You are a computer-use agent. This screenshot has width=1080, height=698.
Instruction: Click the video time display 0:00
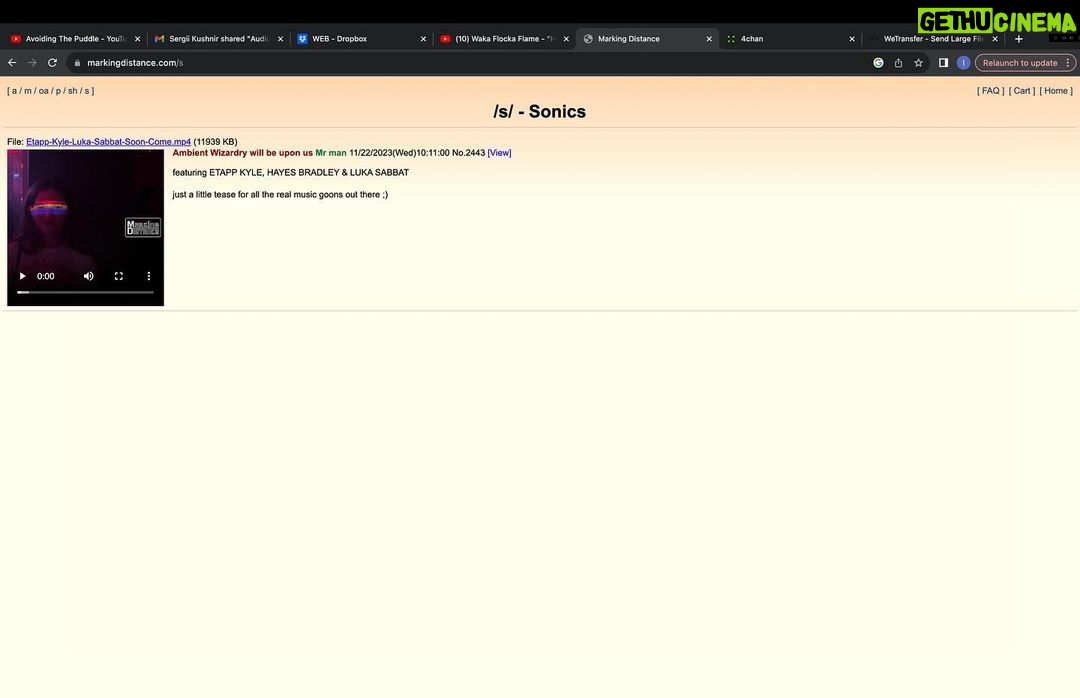(45, 276)
